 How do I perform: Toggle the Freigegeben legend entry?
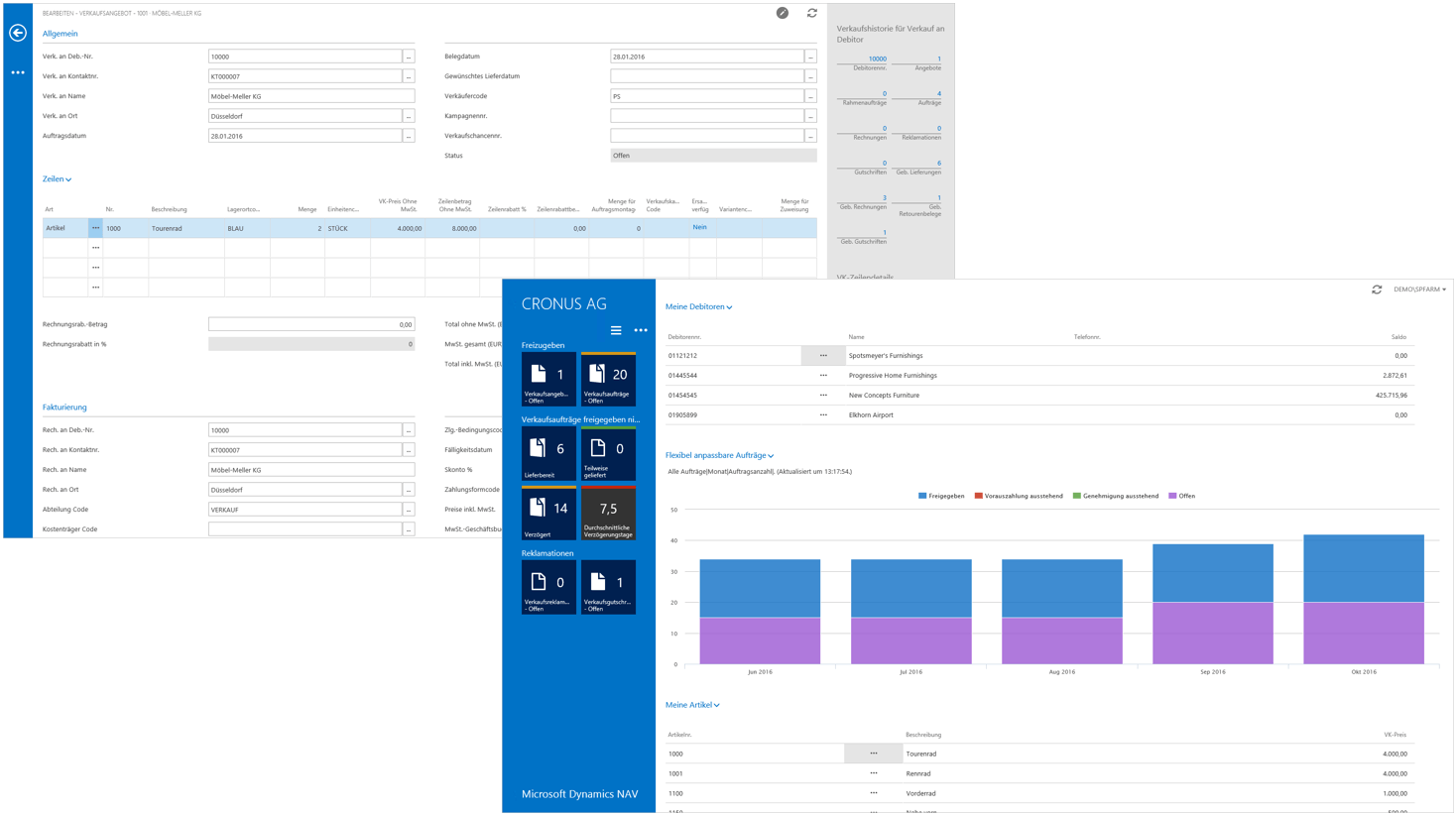tap(941, 496)
